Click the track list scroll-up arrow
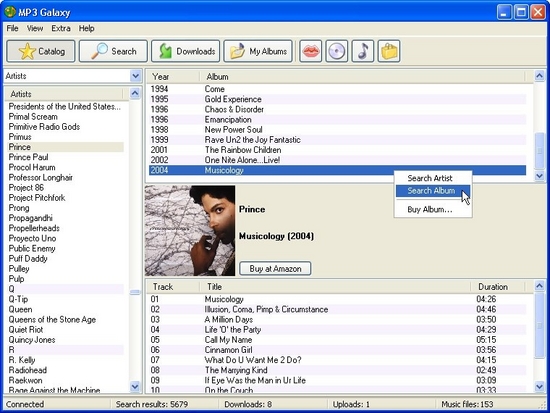The width and height of the screenshot is (550, 413). (539, 286)
